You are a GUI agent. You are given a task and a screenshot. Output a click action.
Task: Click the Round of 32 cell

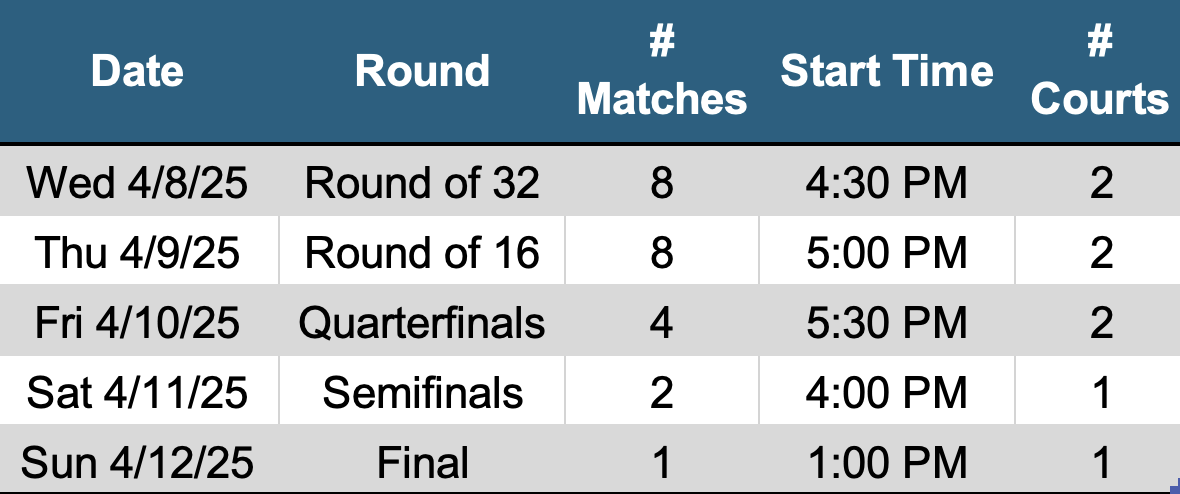(x=422, y=183)
